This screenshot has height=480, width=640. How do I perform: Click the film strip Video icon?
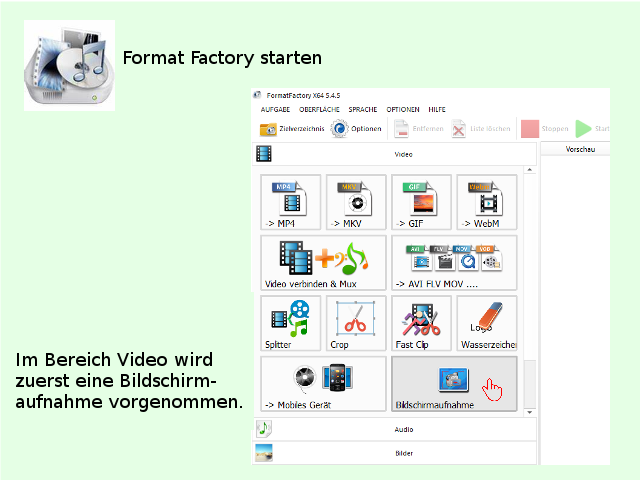point(264,154)
